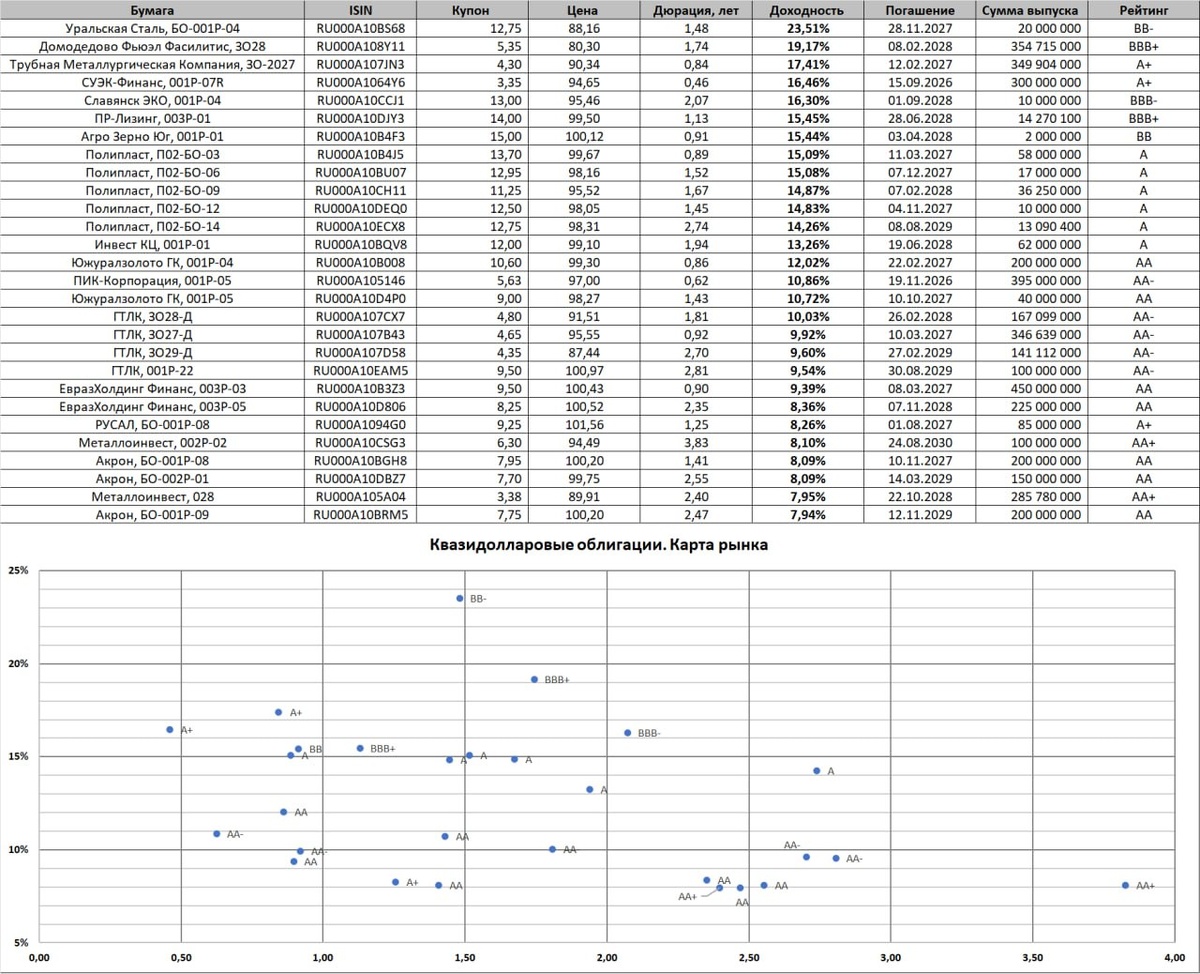Select the 'Купон' column header

click(x=470, y=10)
